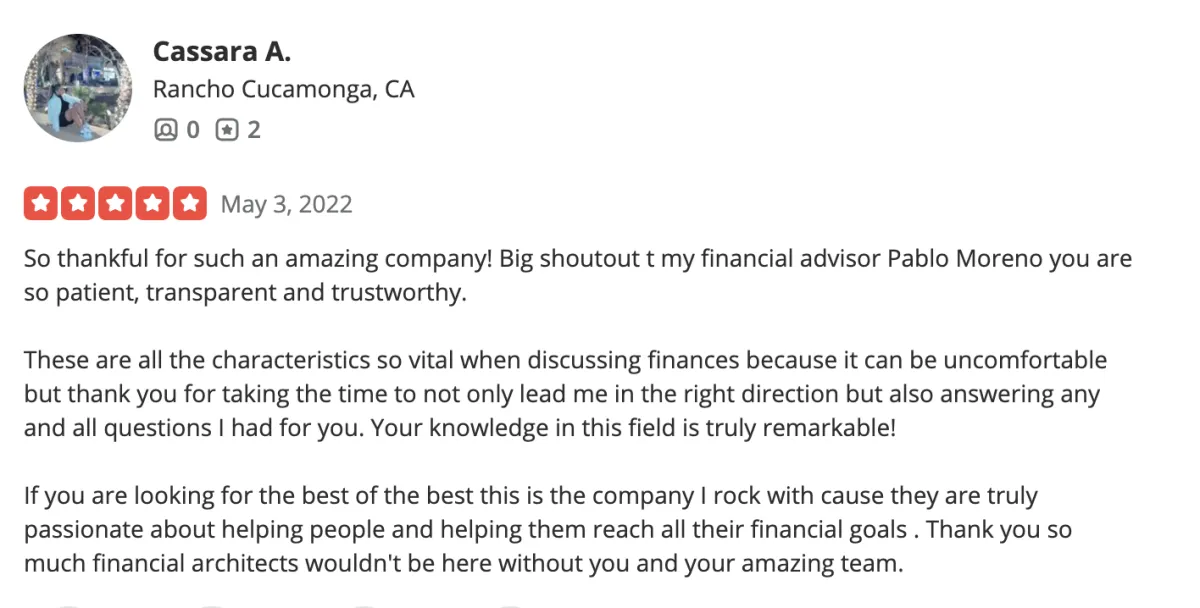Click the friends count icon
Viewport: 1200px width, 608px height.
click(164, 130)
